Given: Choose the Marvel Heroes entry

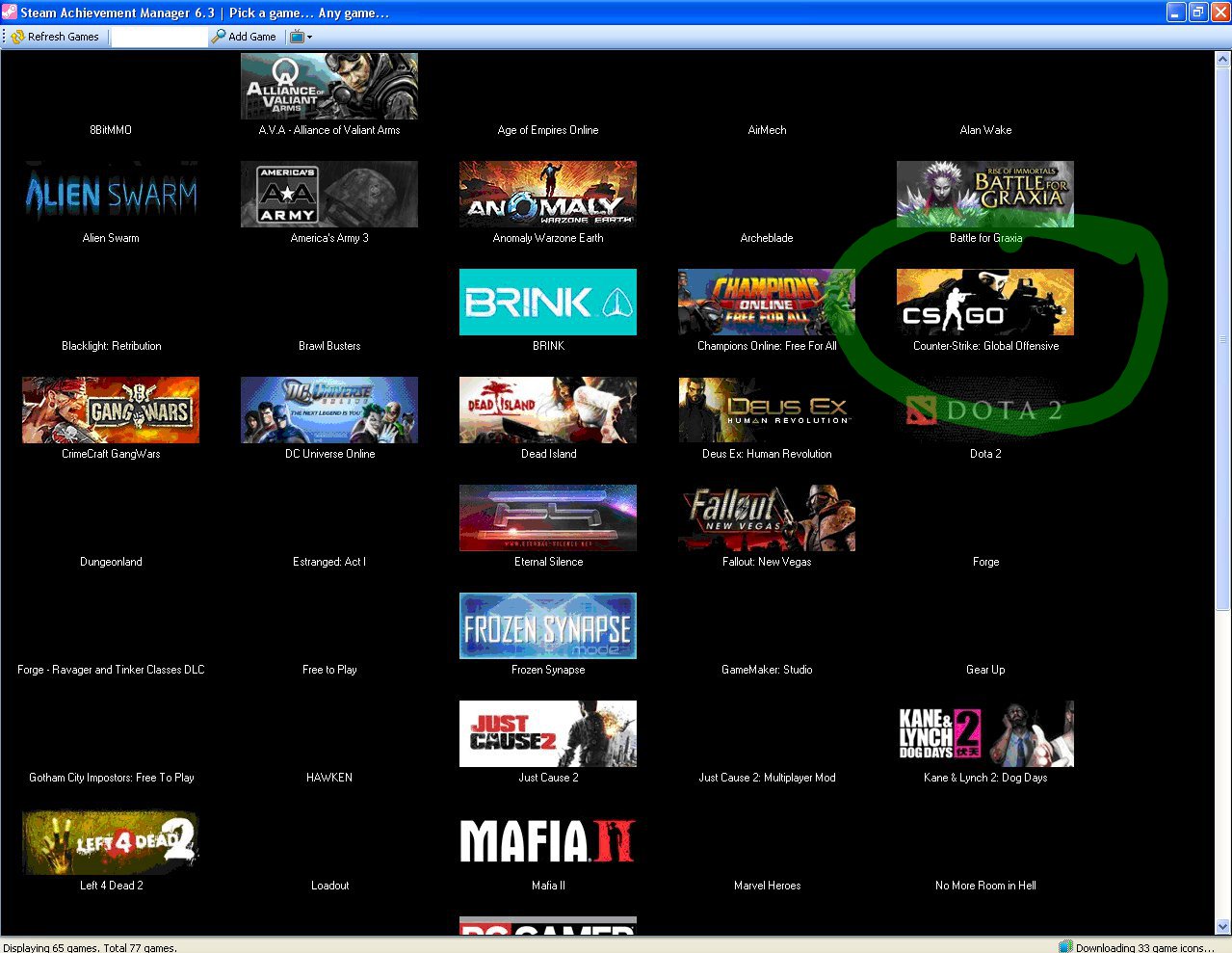Looking at the screenshot, I should pos(767,886).
